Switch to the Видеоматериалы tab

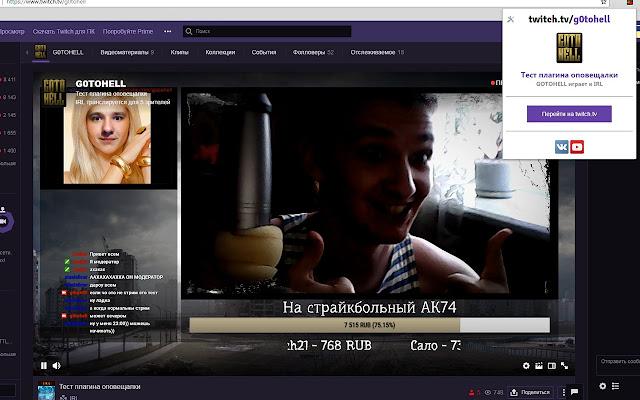pyautogui.click(x=127, y=52)
